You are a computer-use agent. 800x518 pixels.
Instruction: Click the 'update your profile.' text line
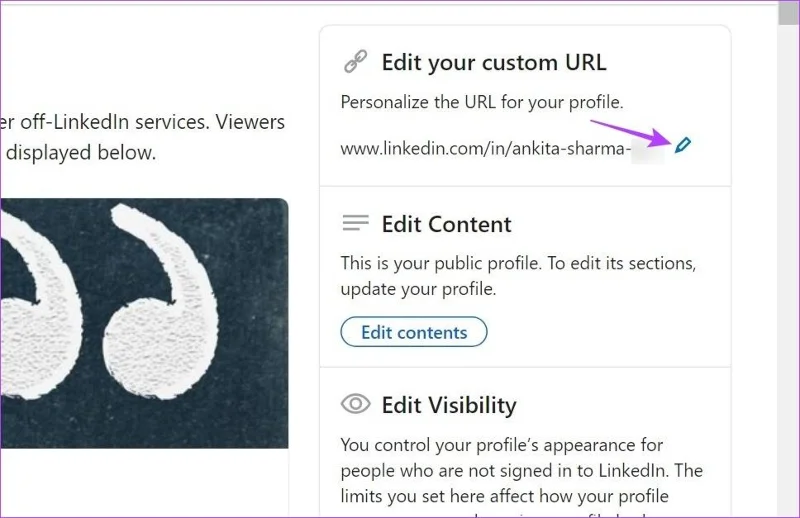418,289
